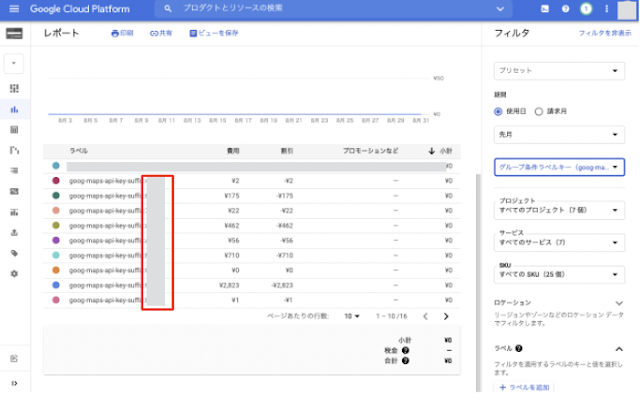640x410 pixels.
Task: Click color dot for the ¥175 row
Action: click(56, 195)
